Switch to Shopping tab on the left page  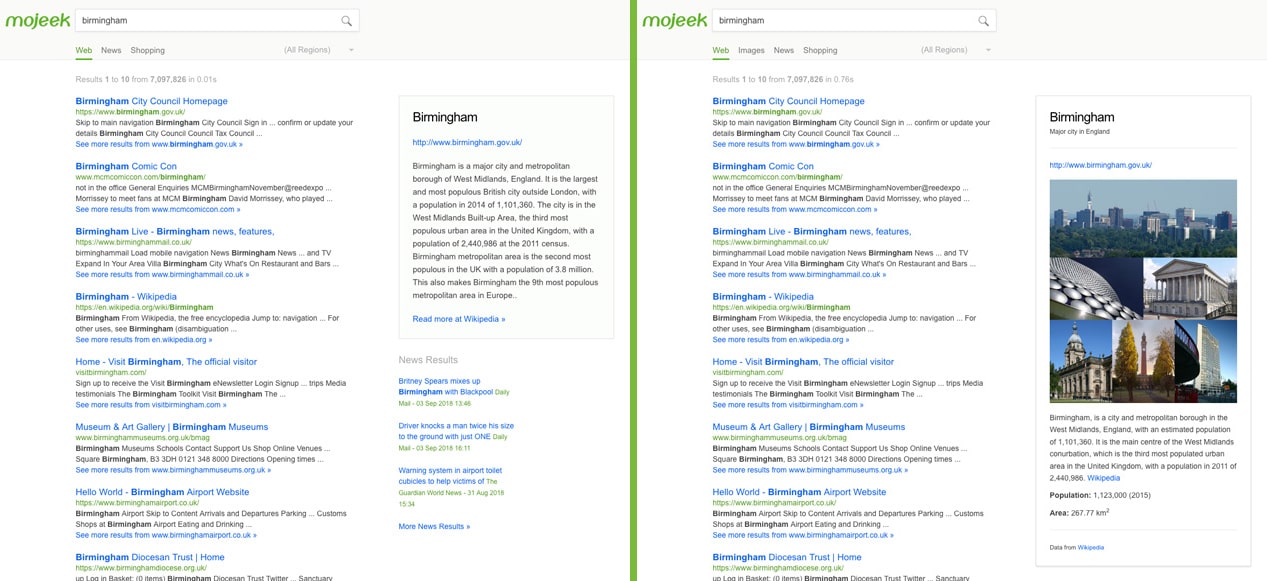[x=147, y=50]
